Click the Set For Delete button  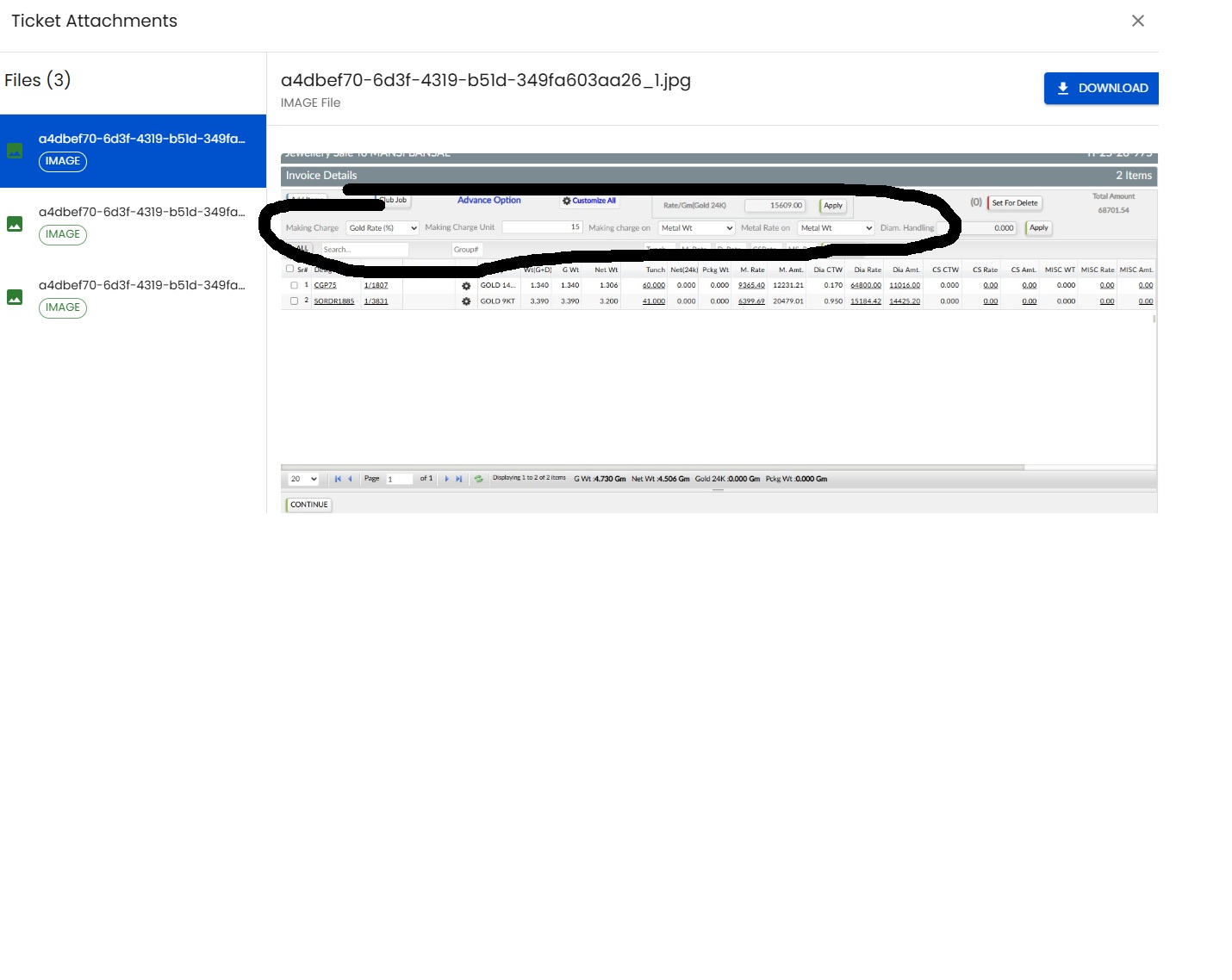click(1014, 203)
